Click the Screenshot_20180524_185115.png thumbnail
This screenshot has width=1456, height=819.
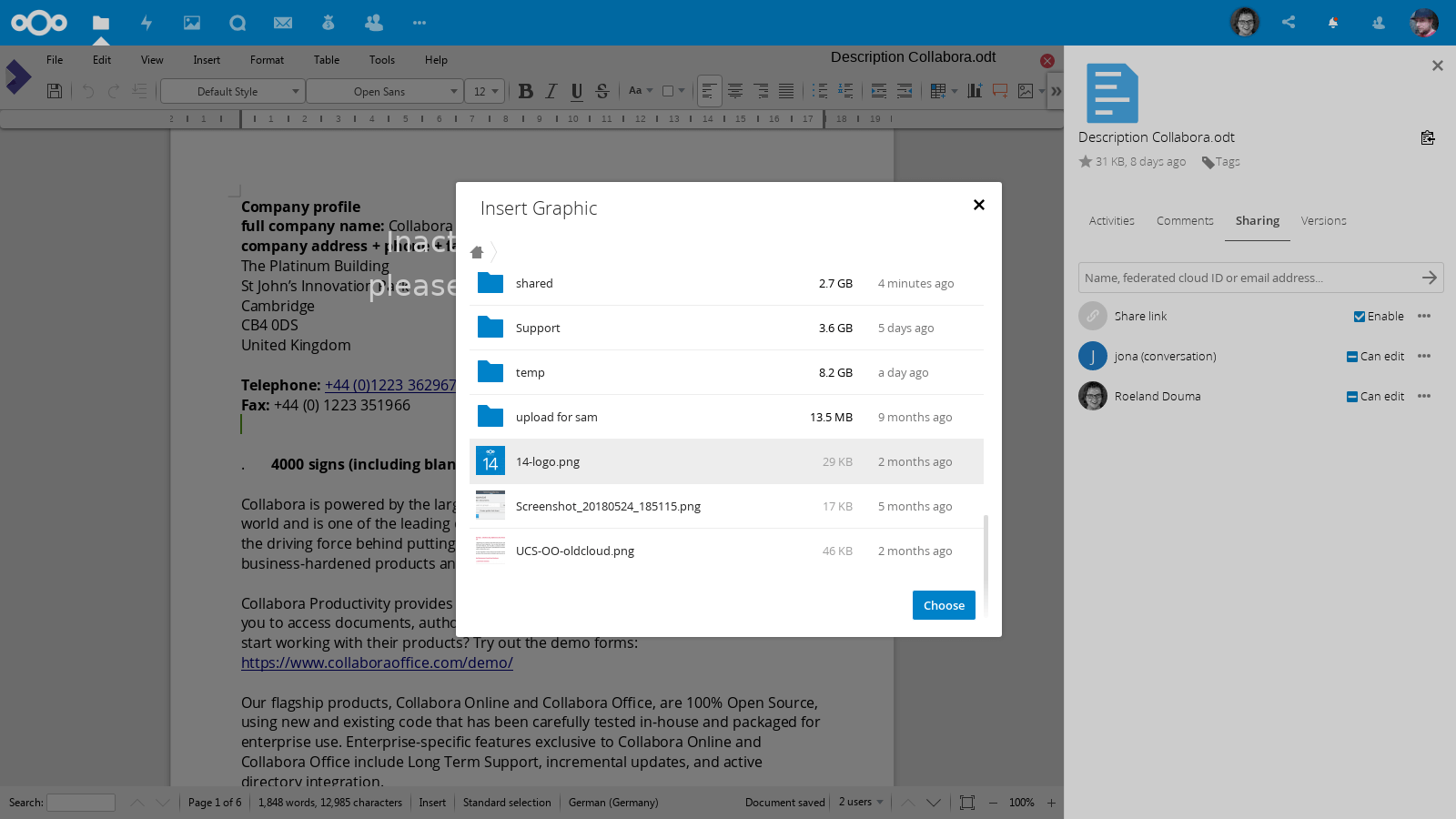pos(490,506)
